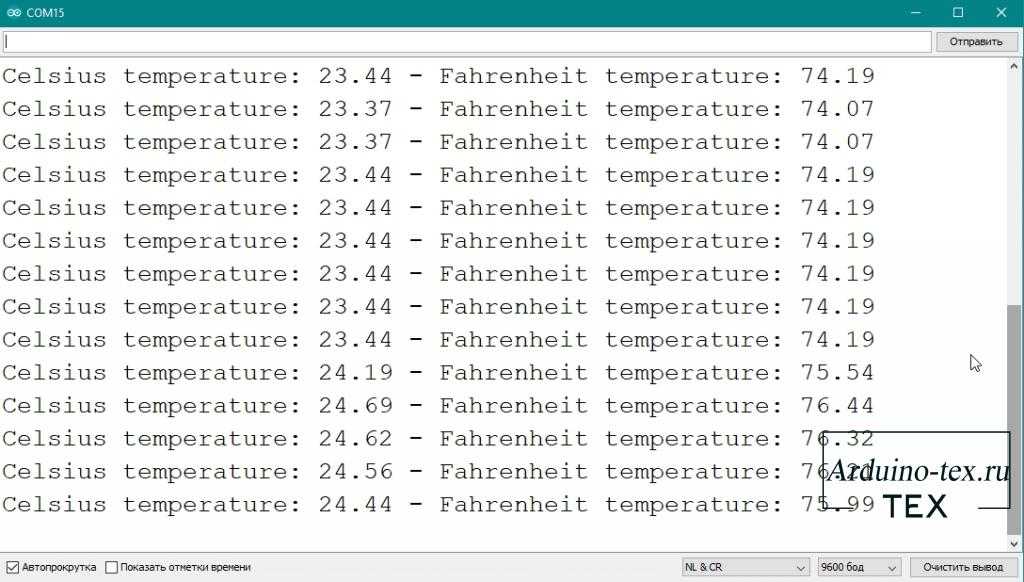
Task: Toggle the Автопрокрутка checkbox
Action: tap(13, 567)
